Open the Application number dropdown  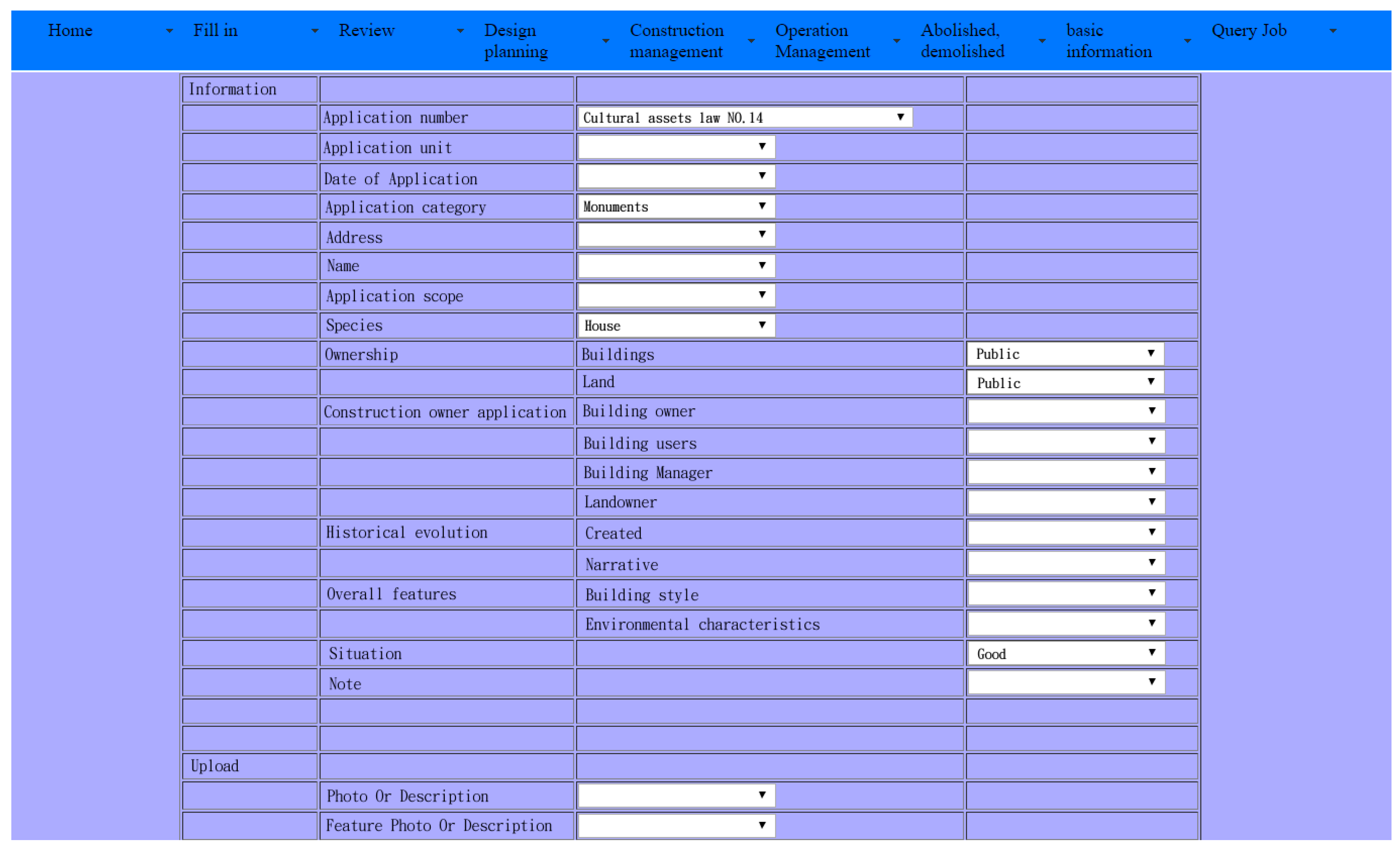coord(744,117)
